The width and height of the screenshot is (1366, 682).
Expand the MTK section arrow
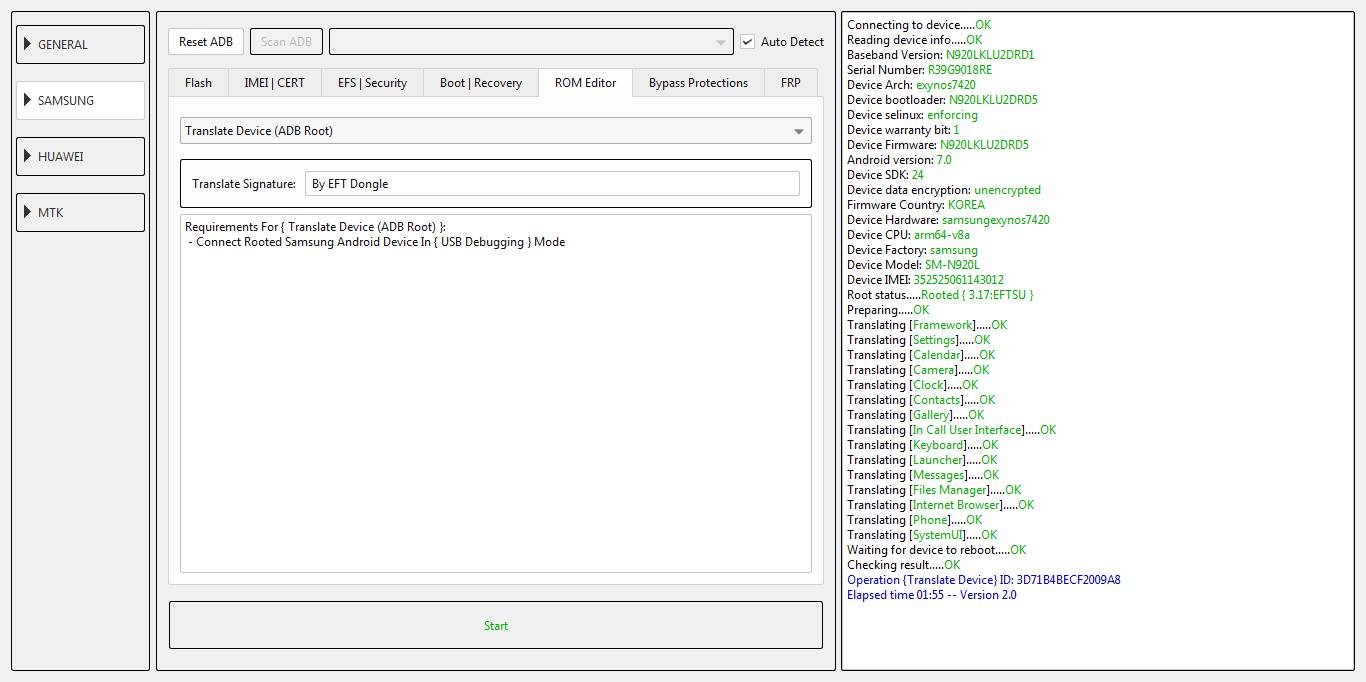point(28,212)
